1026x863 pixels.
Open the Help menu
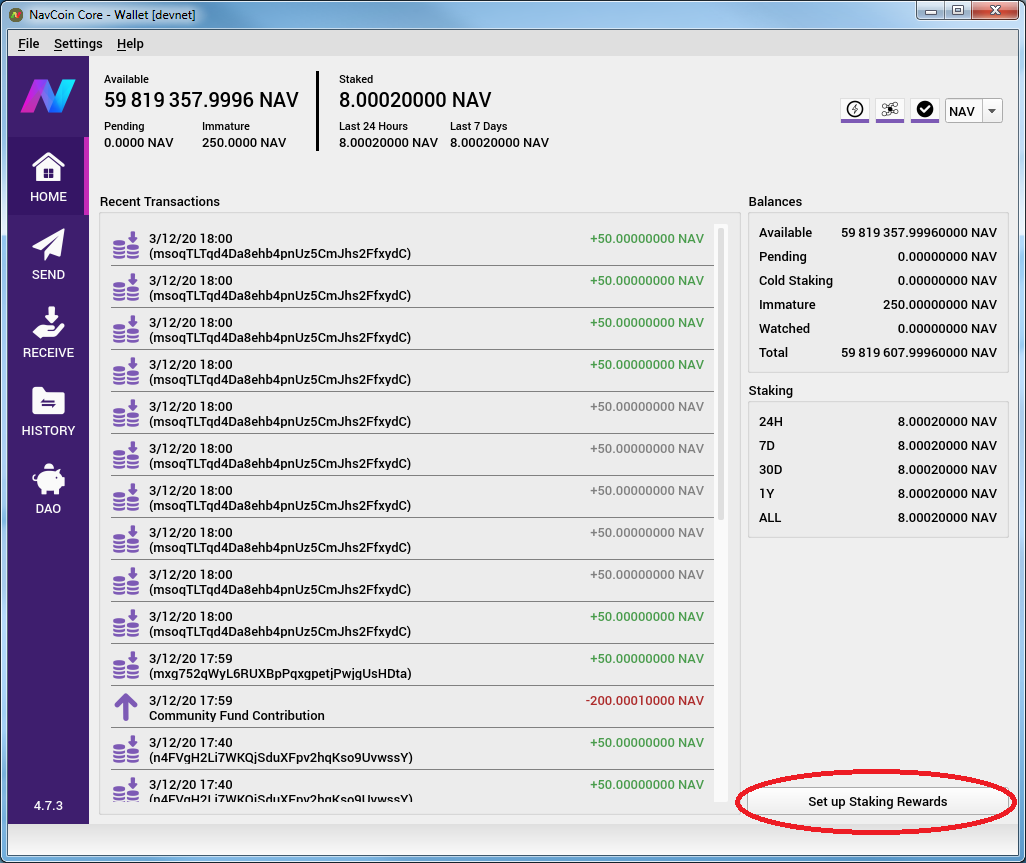pos(130,44)
